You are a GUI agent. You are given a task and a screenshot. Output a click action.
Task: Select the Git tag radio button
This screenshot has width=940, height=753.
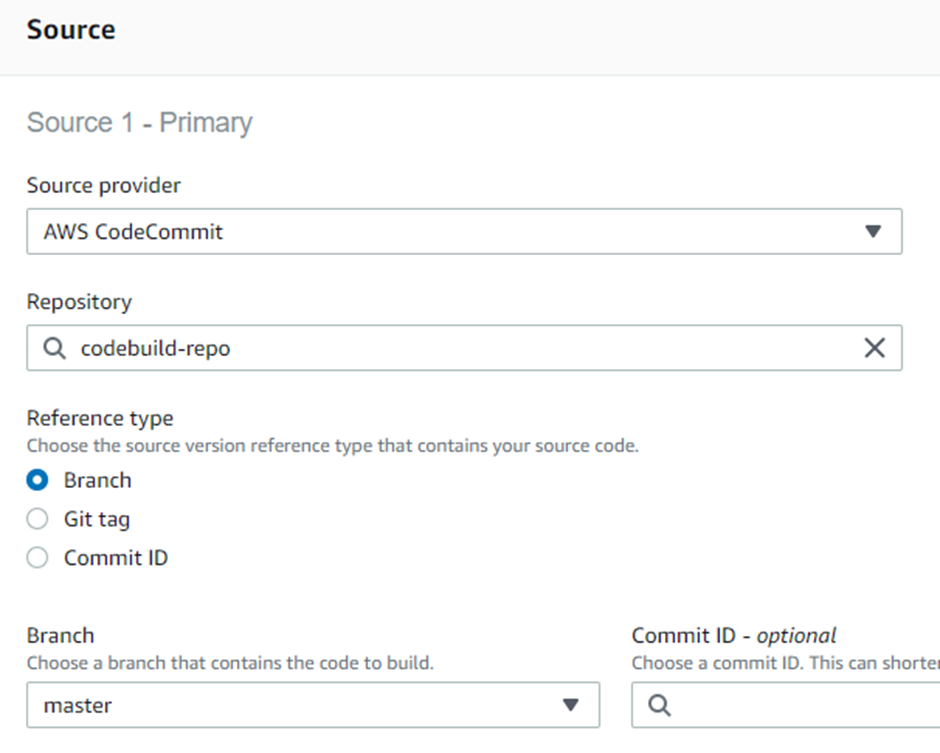[38, 519]
